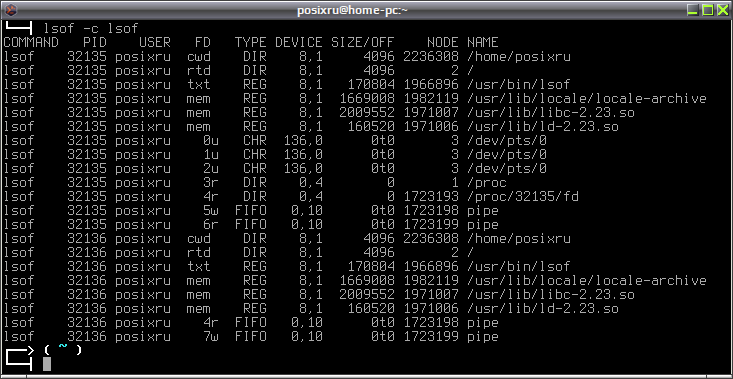Click size 160520 in the PID 32135 row
The image size is (733, 379).
(371, 127)
